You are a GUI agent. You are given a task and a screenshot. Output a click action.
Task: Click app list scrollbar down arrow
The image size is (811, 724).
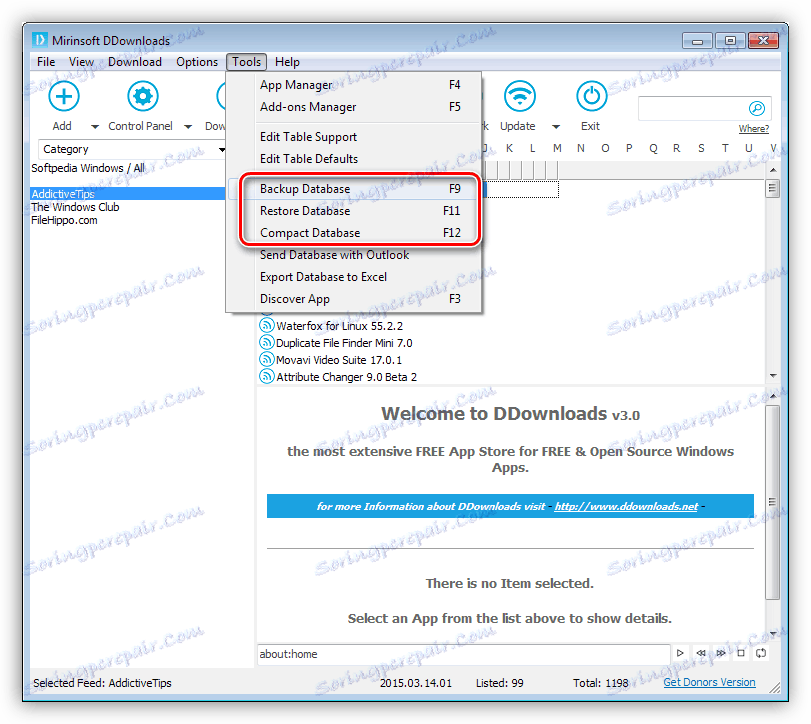773,375
